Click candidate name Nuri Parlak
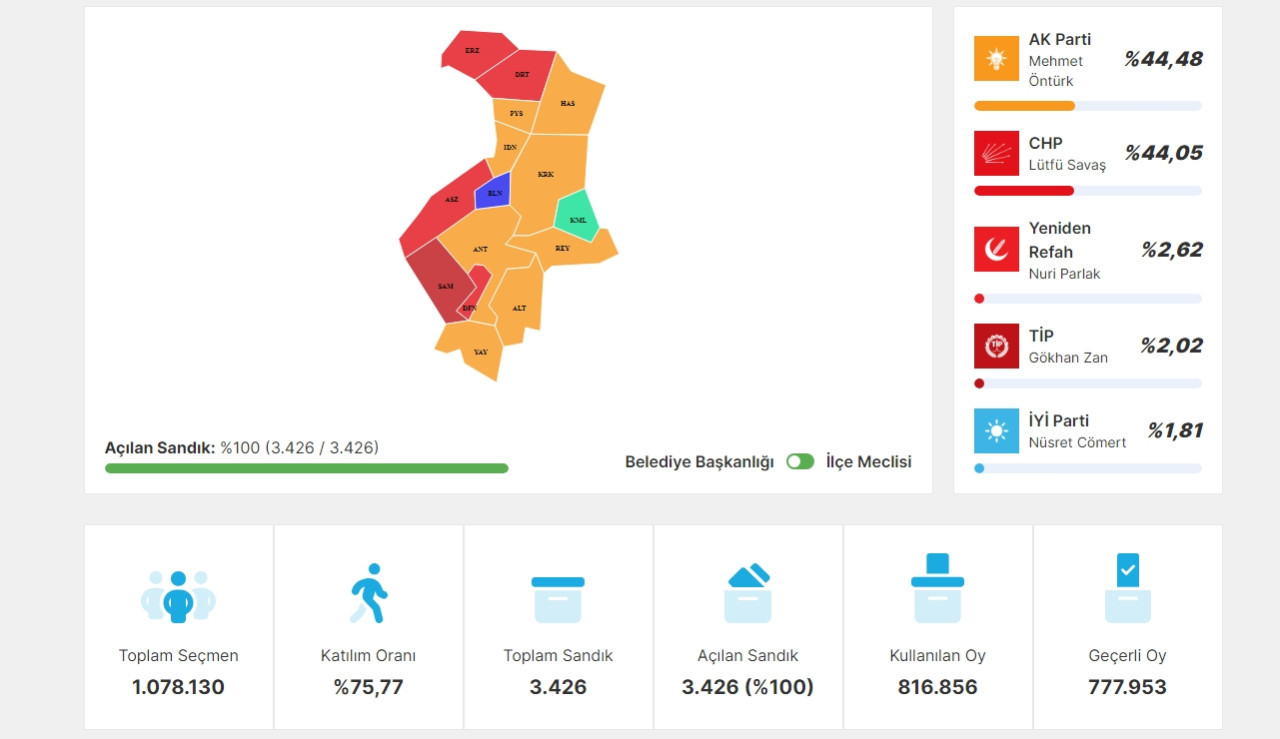 click(1064, 273)
